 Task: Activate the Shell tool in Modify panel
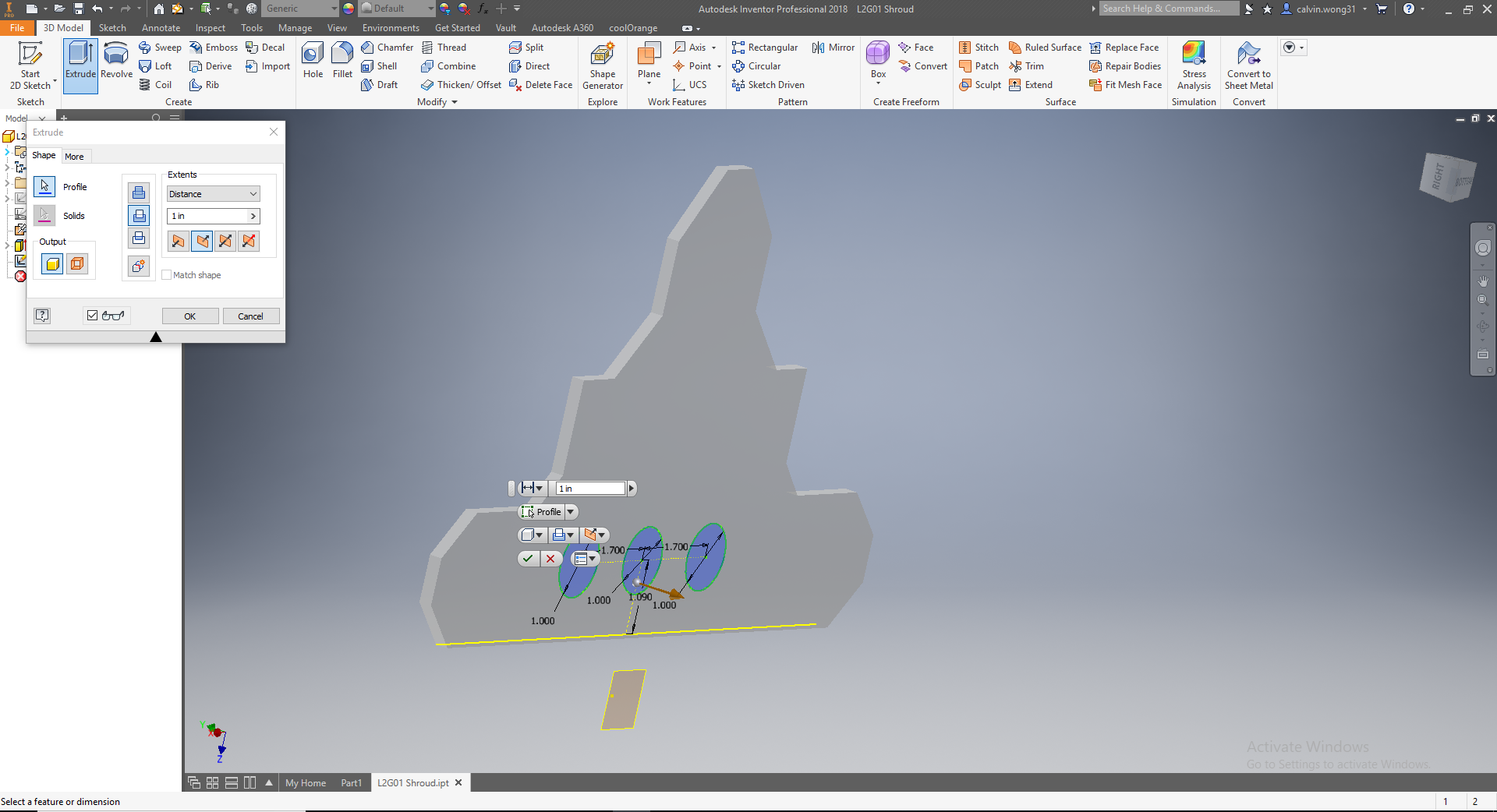[x=380, y=65]
